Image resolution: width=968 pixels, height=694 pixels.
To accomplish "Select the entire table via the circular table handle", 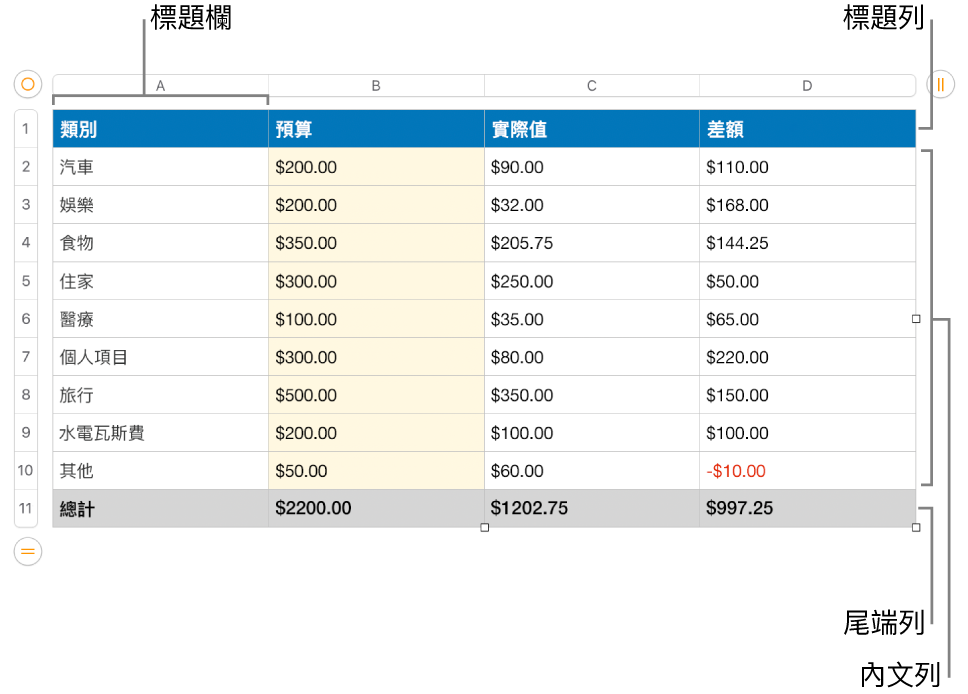I will (27, 85).
